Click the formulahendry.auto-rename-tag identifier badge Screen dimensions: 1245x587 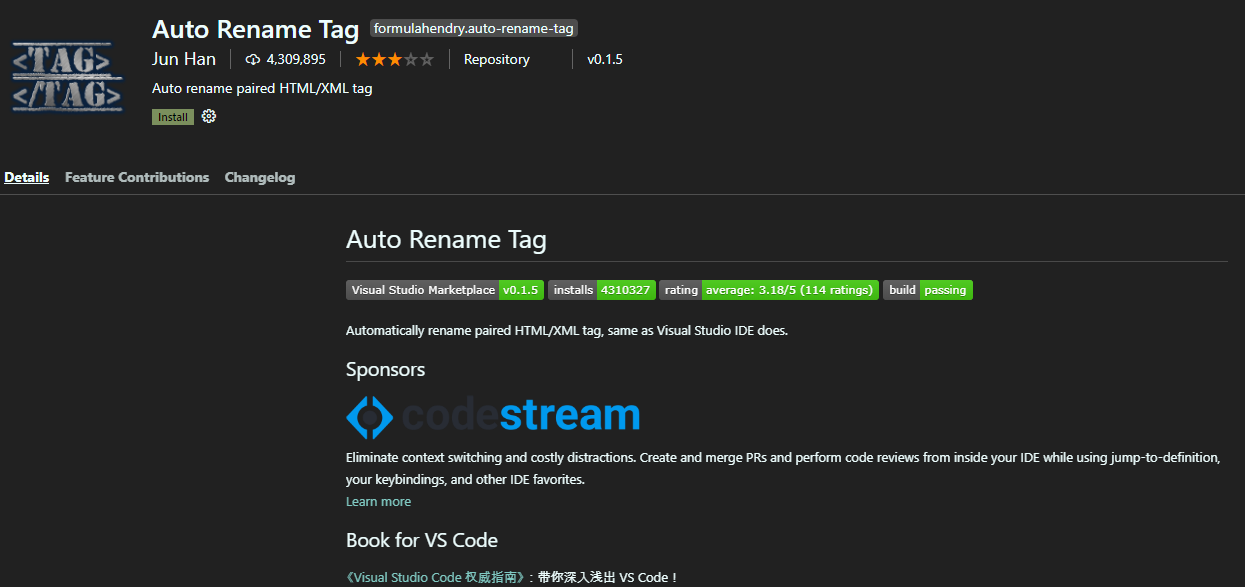coord(474,28)
